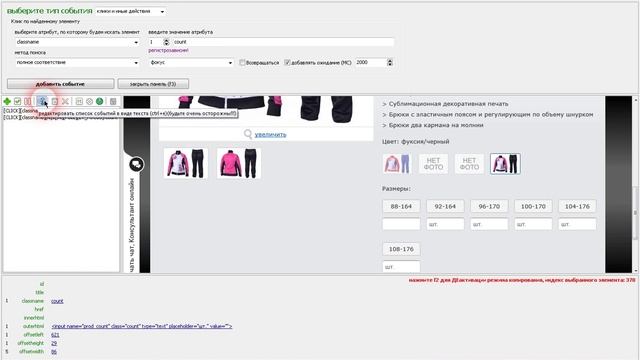Click the offsetheight value 29 link

tap(54, 343)
